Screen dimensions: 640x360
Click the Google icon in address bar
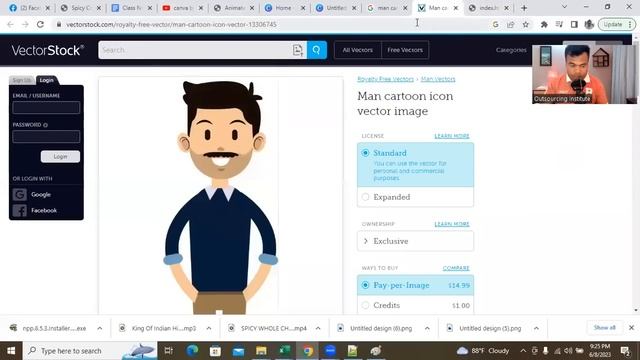point(496,24)
